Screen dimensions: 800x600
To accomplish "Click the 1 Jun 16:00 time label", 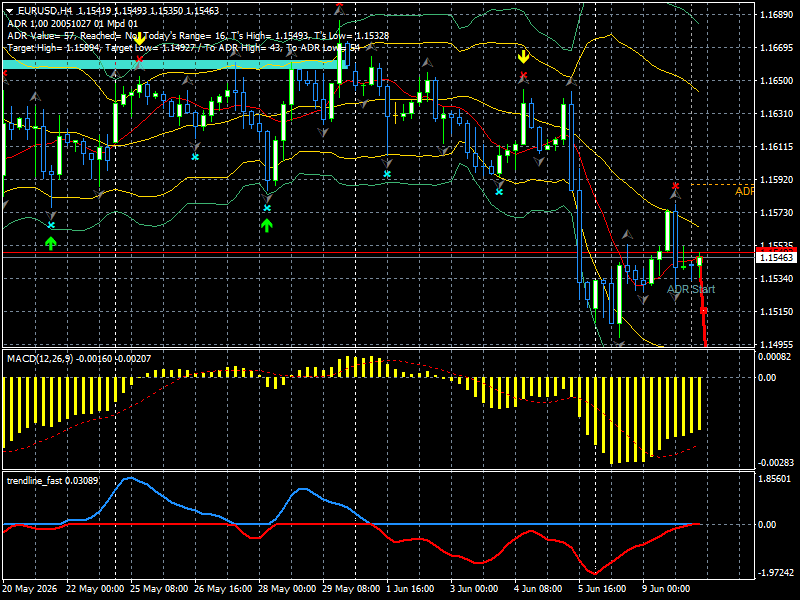I will pyautogui.click(x=410, y=589).
